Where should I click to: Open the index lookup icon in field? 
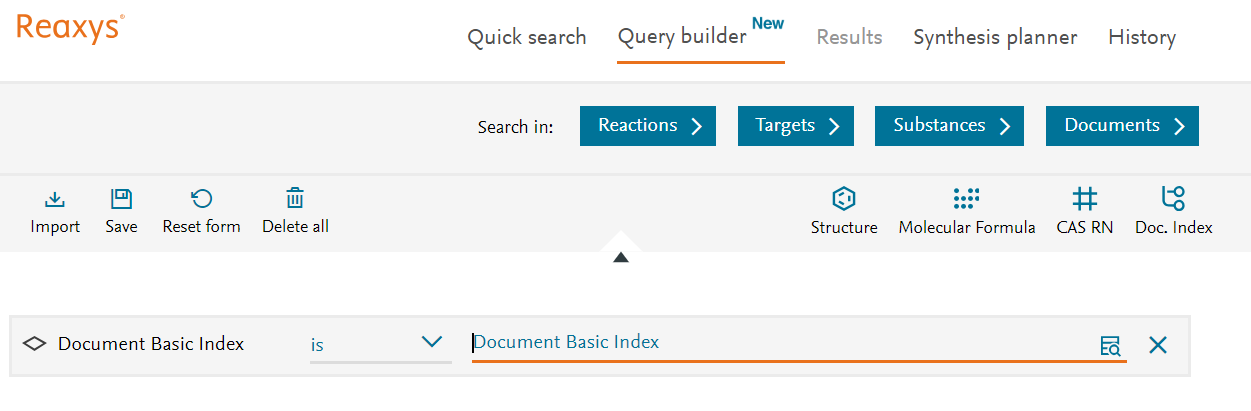tap(1110, 346)
